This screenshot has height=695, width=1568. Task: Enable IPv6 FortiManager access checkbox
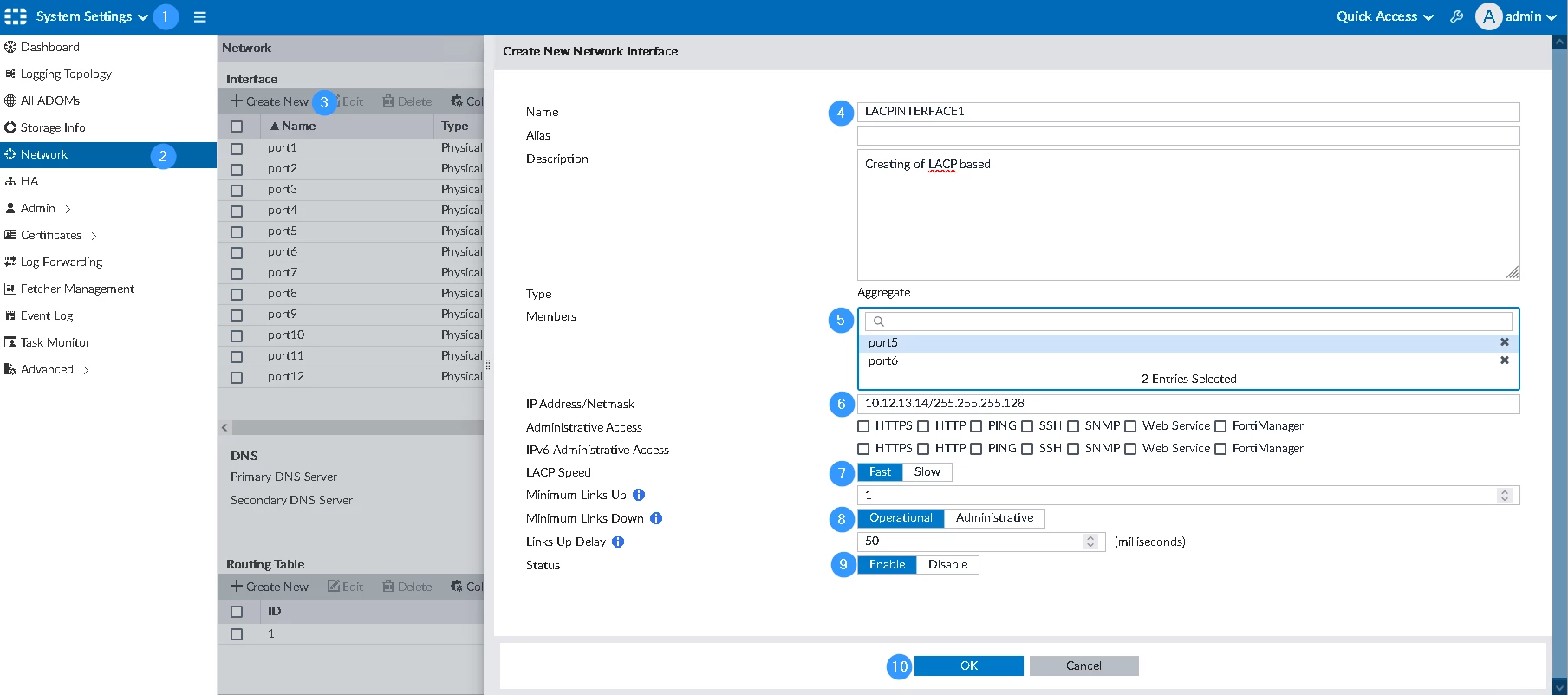click(x=1220, y=449)
